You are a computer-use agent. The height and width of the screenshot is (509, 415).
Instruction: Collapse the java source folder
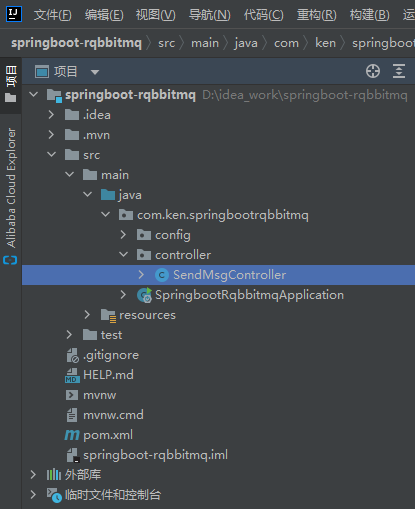tap(87, 194)
